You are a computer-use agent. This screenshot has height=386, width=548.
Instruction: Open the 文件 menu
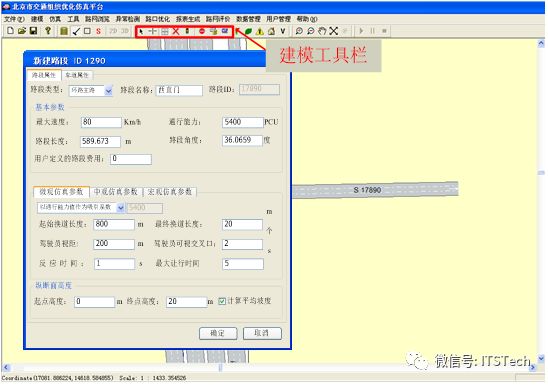click(x=14, y=19)
